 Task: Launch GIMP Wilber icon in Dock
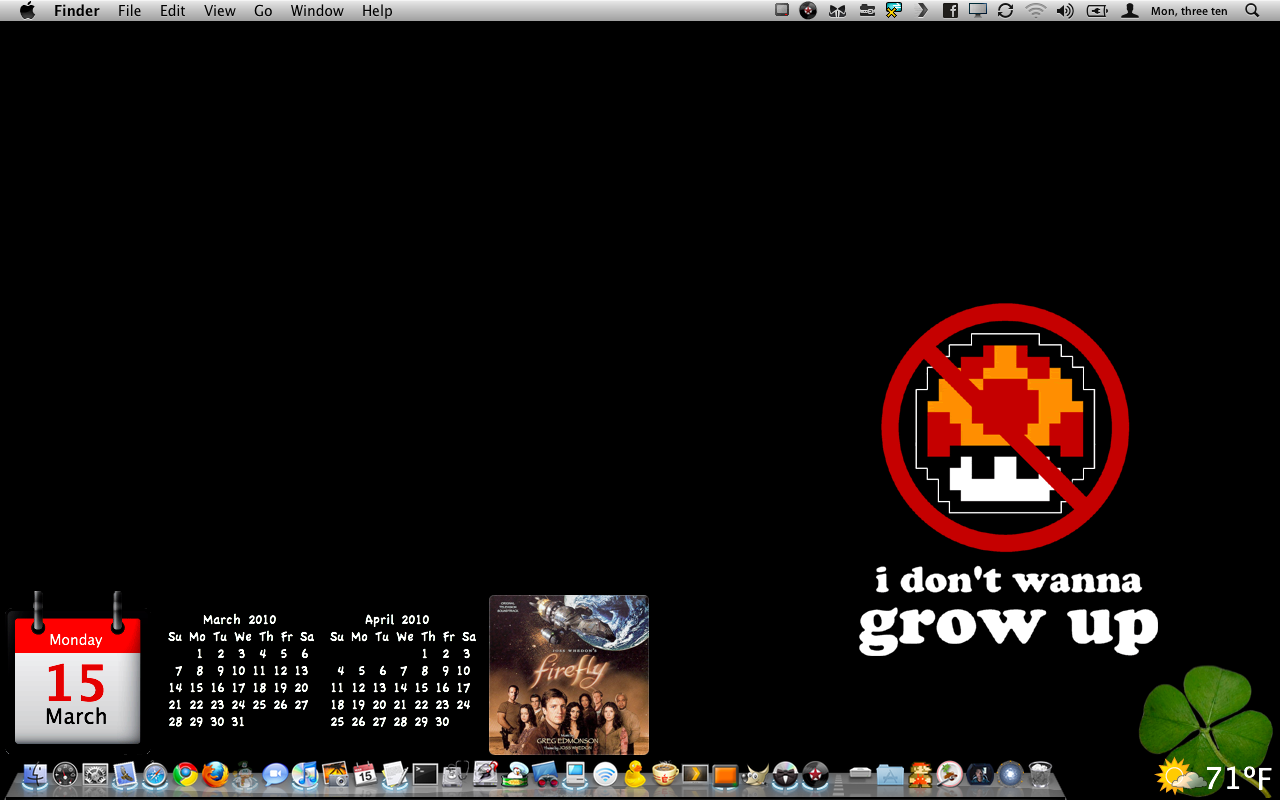(x=755, y=774)
